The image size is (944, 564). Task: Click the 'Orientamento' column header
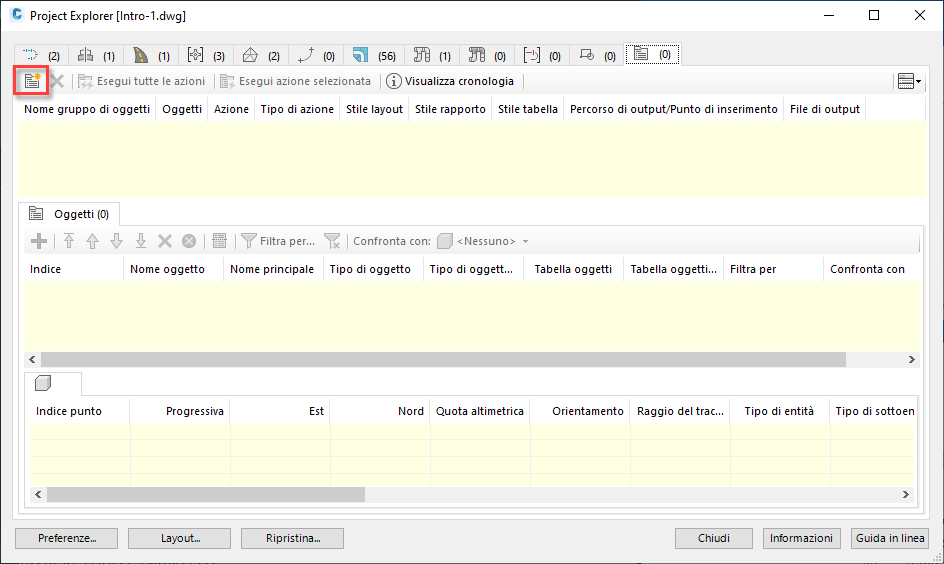click(x=580, y=411)
